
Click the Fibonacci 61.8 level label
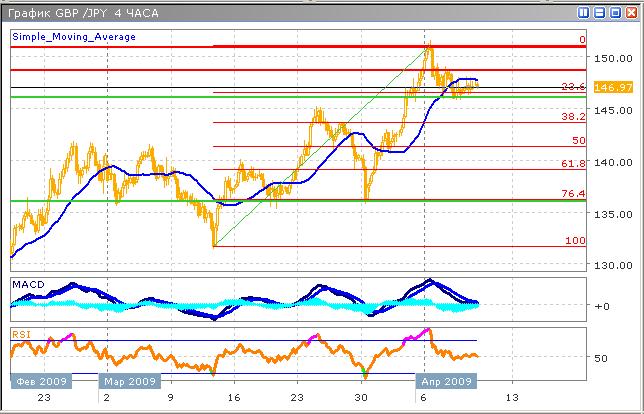[x=572, y=164]
